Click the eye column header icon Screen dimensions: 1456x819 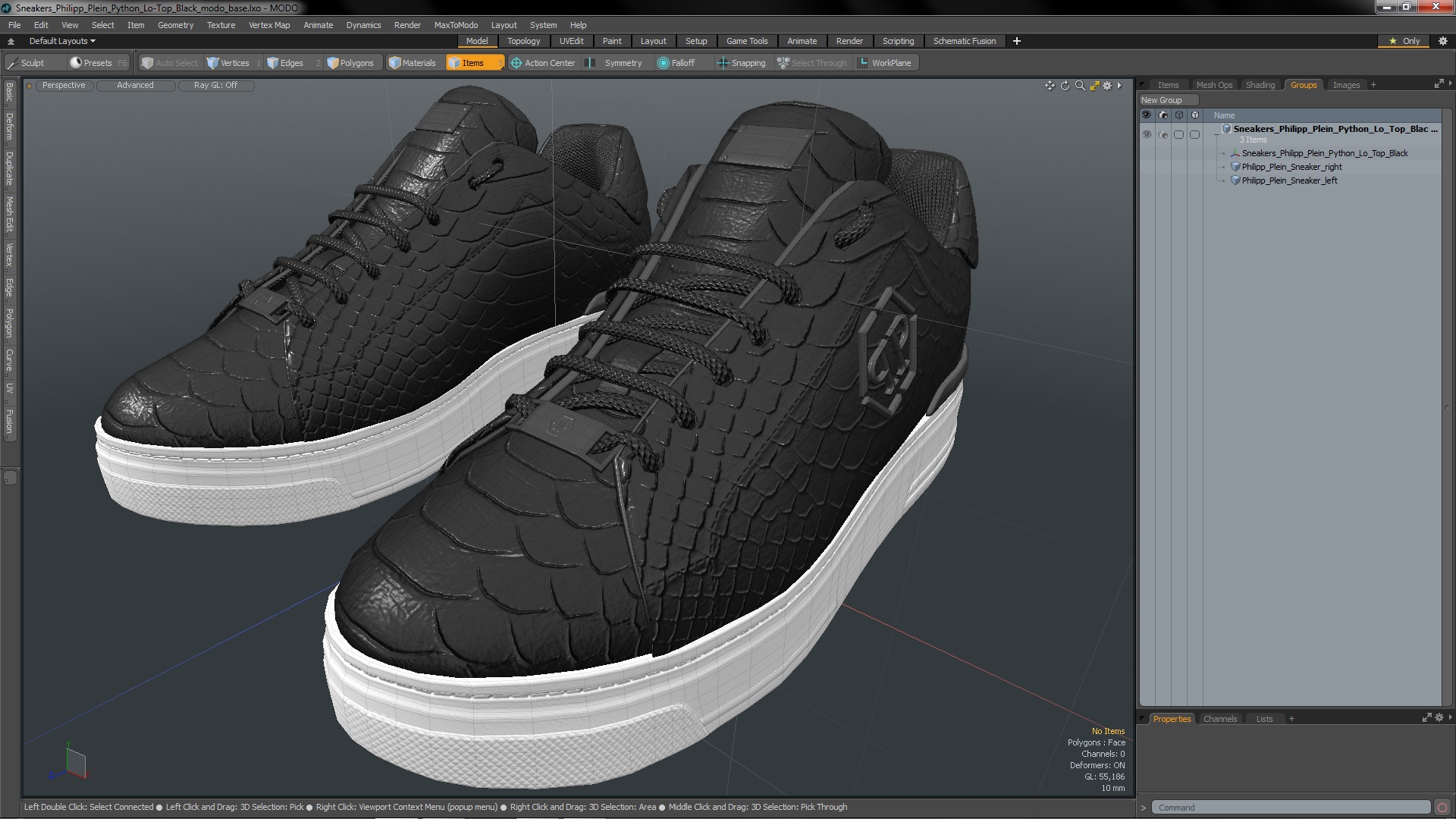pos(1147,115)
